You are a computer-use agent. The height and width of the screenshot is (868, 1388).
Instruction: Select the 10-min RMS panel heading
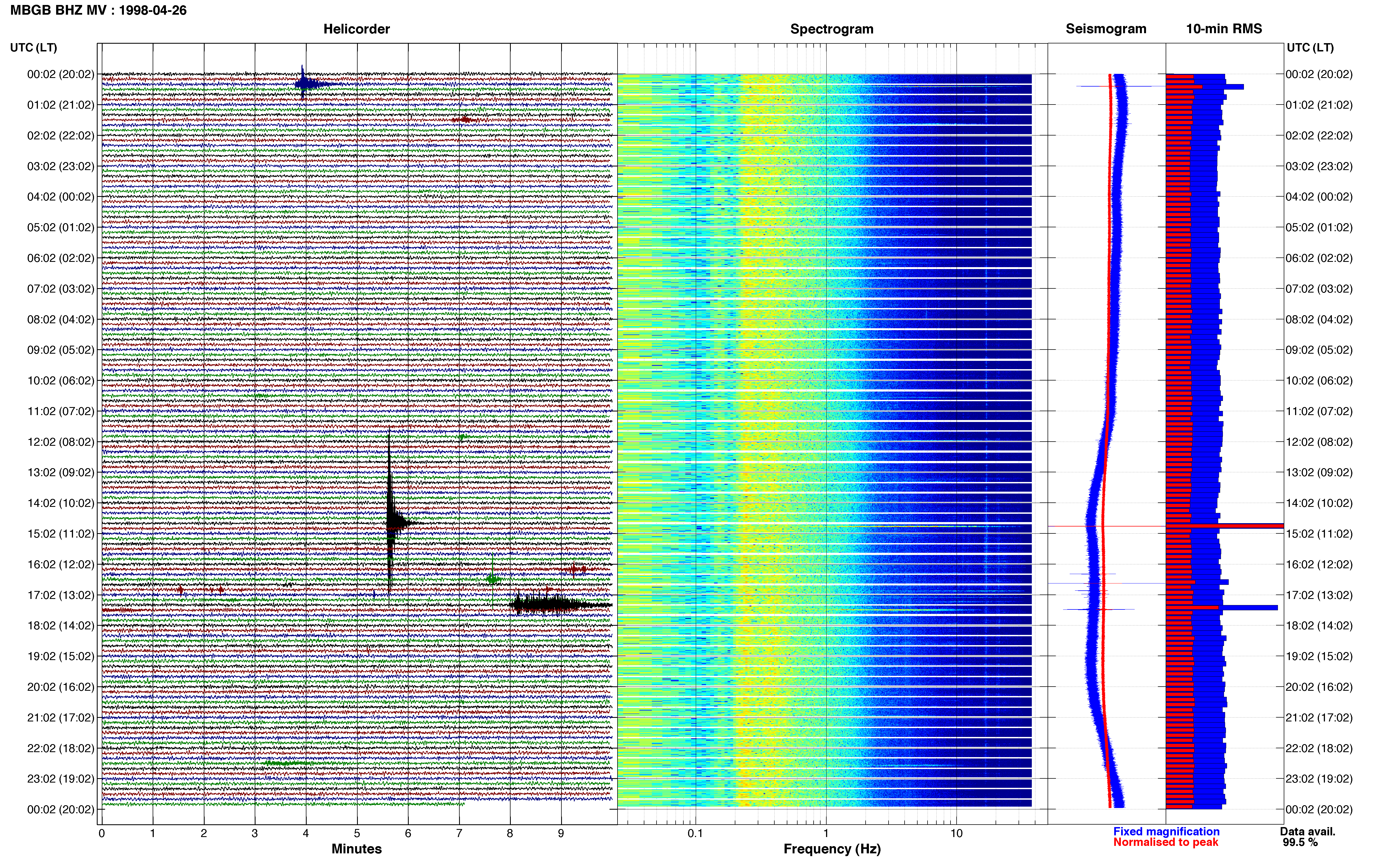pos(1224,29)
